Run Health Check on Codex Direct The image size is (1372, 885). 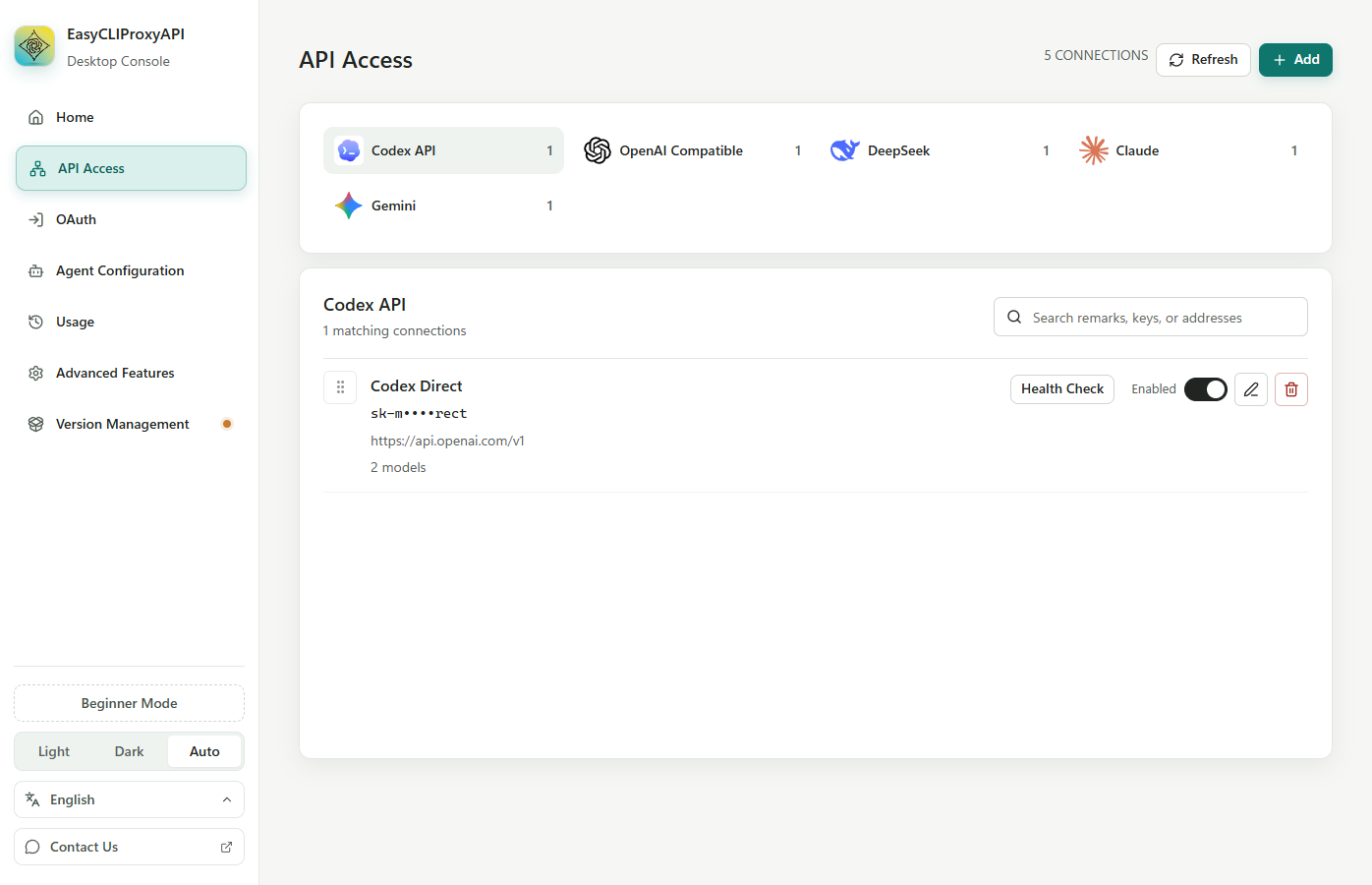[1062, 389]
